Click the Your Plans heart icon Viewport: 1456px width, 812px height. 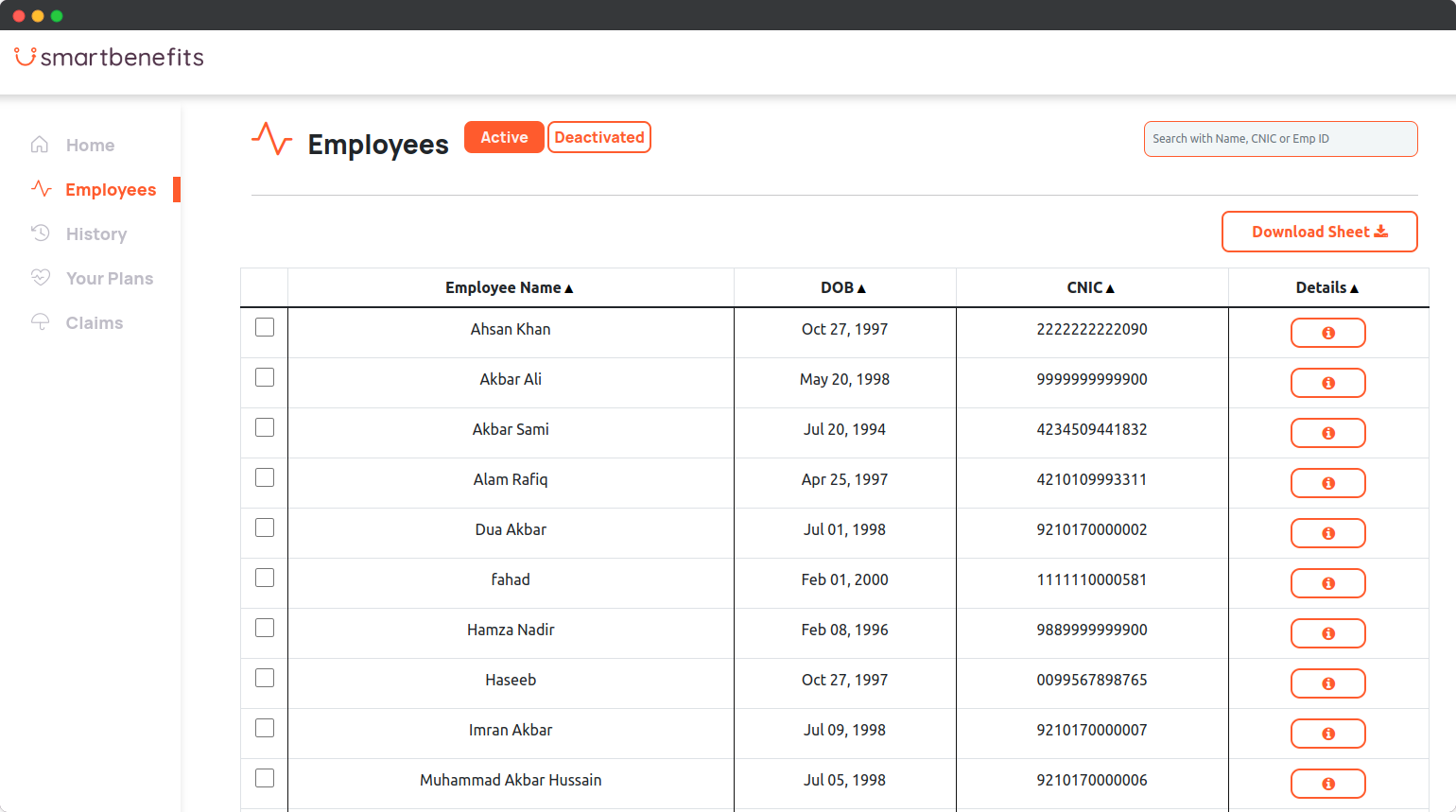pyautogui.click(x=41, y=278)
